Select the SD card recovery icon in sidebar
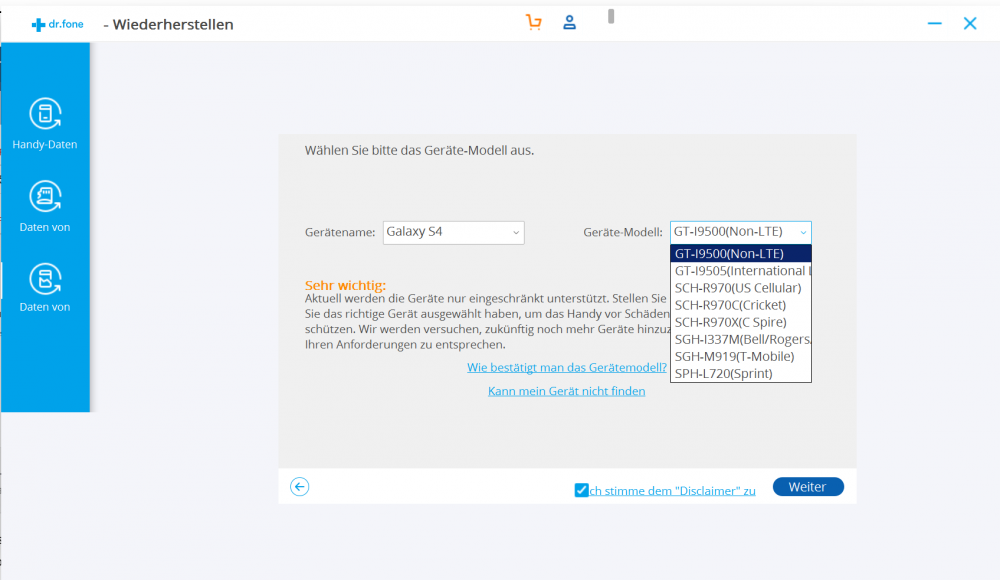 [45, 197]
